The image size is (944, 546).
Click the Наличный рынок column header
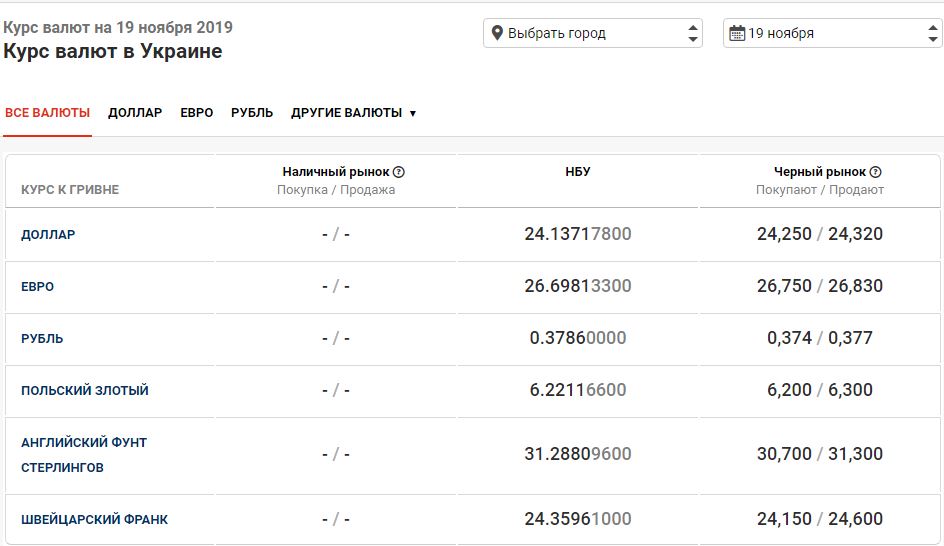(x=336, y=172)
